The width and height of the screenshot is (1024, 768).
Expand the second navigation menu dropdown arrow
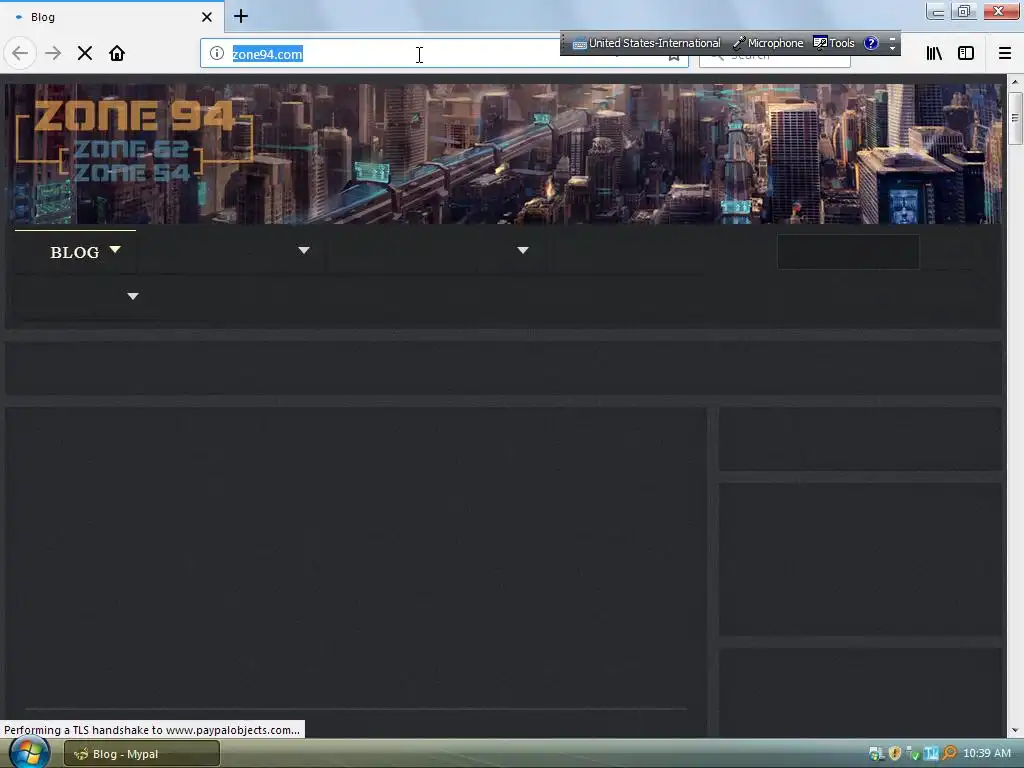[x=304, y=250]
